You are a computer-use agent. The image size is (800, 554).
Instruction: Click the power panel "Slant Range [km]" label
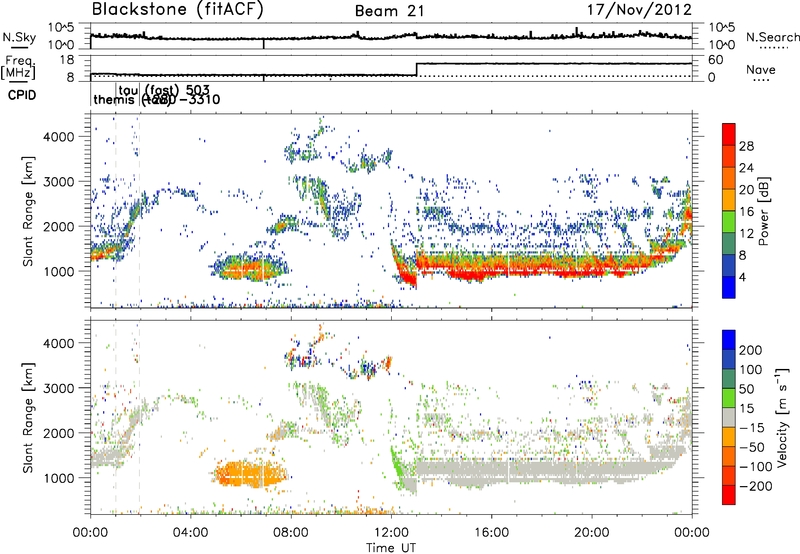coord(28,211)
